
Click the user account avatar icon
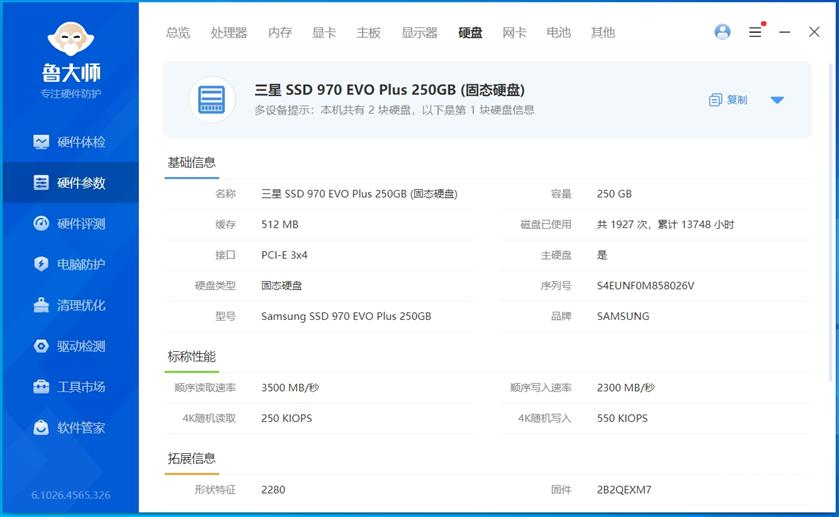coord(722,32)
